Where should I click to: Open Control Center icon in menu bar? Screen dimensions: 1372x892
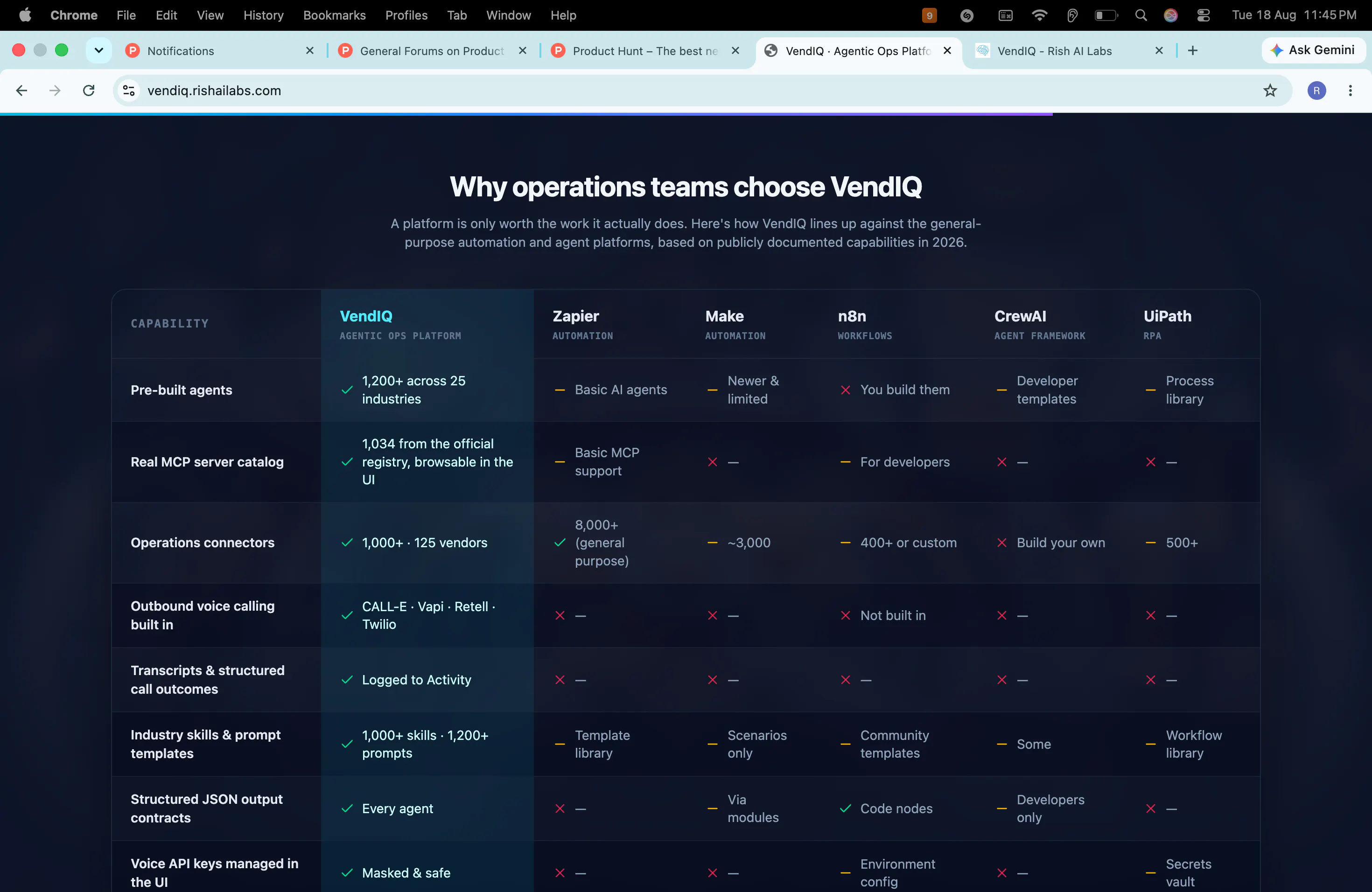[1203, 15]
